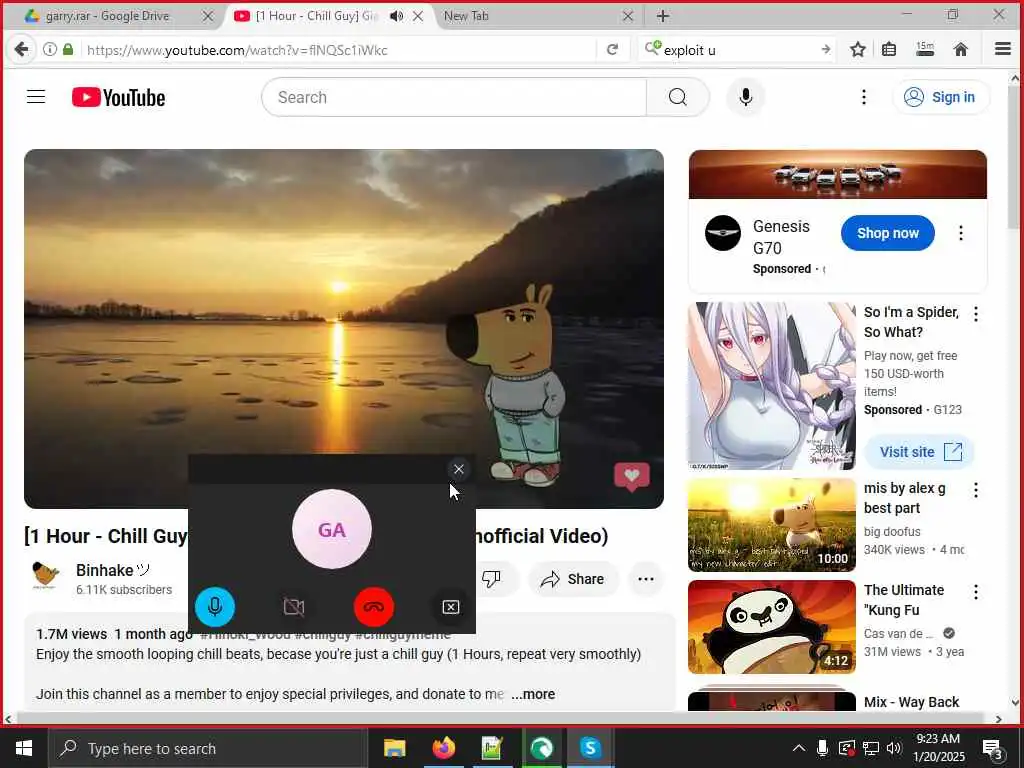1024x768 pixels.
Task: Open volume control in system tray
Action: 894,748
